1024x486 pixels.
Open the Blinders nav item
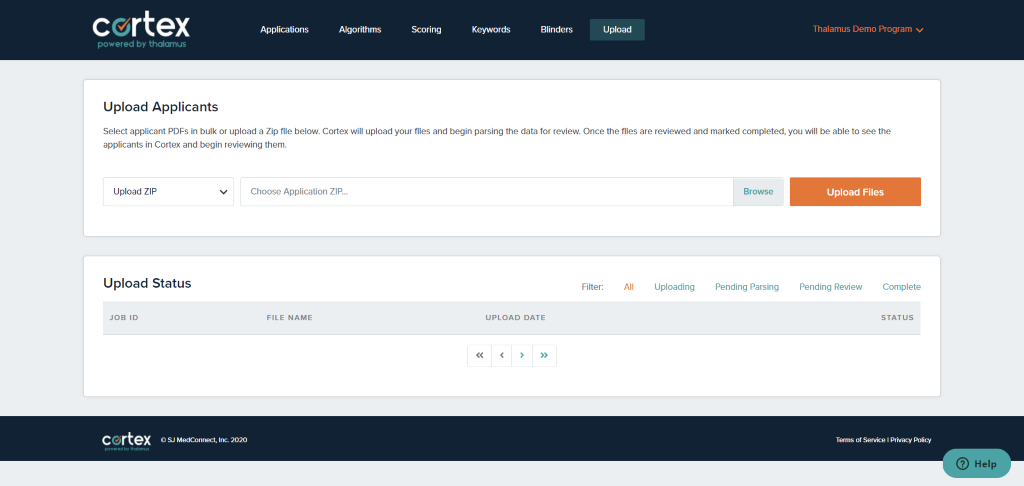(556, 29)
